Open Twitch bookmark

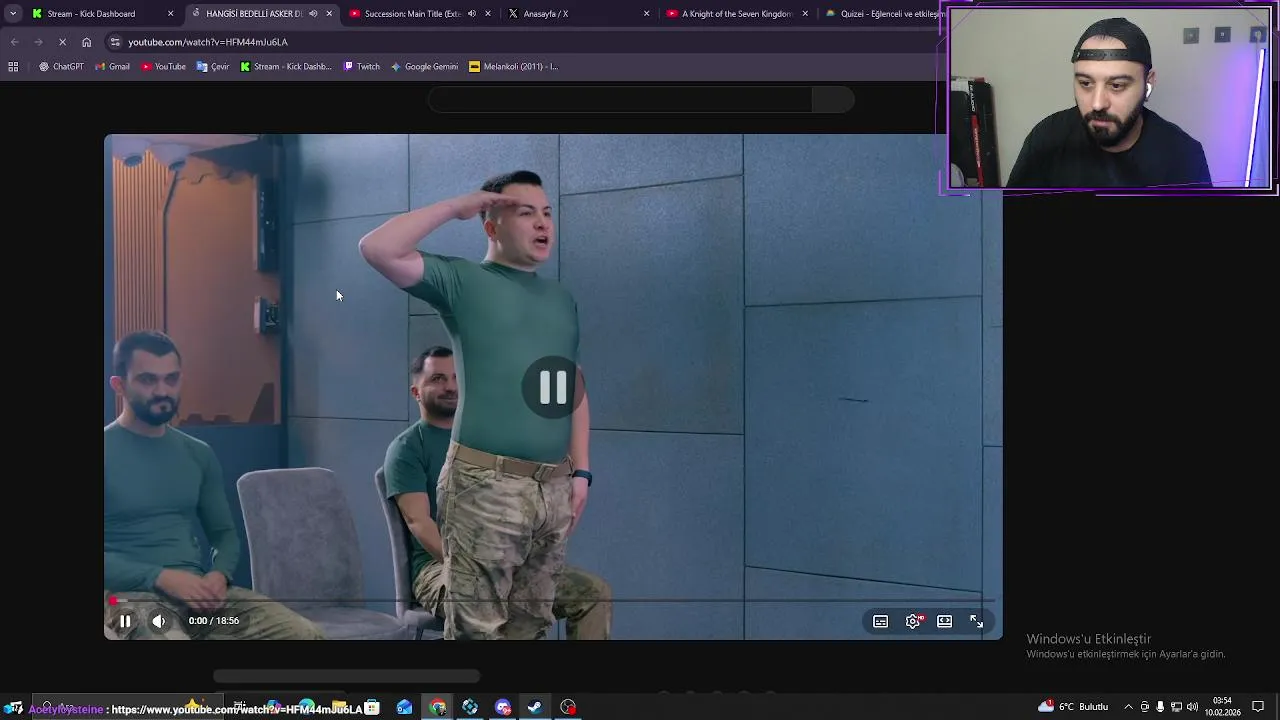pos(362,67)
